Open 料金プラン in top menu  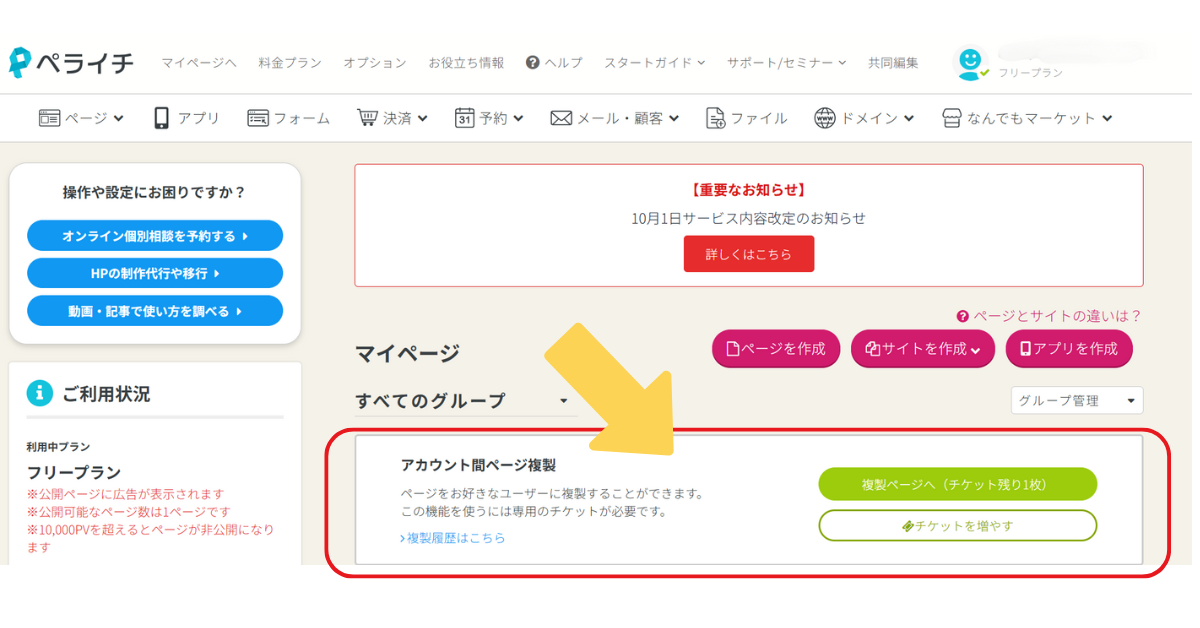[x=289, y=62]
